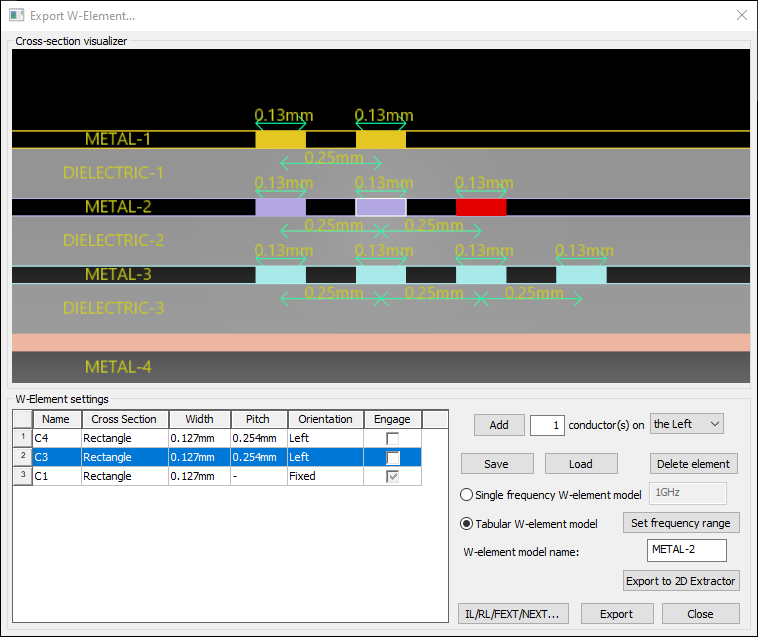
Task: Click the Add conductor button
Action: pos(499,425)
